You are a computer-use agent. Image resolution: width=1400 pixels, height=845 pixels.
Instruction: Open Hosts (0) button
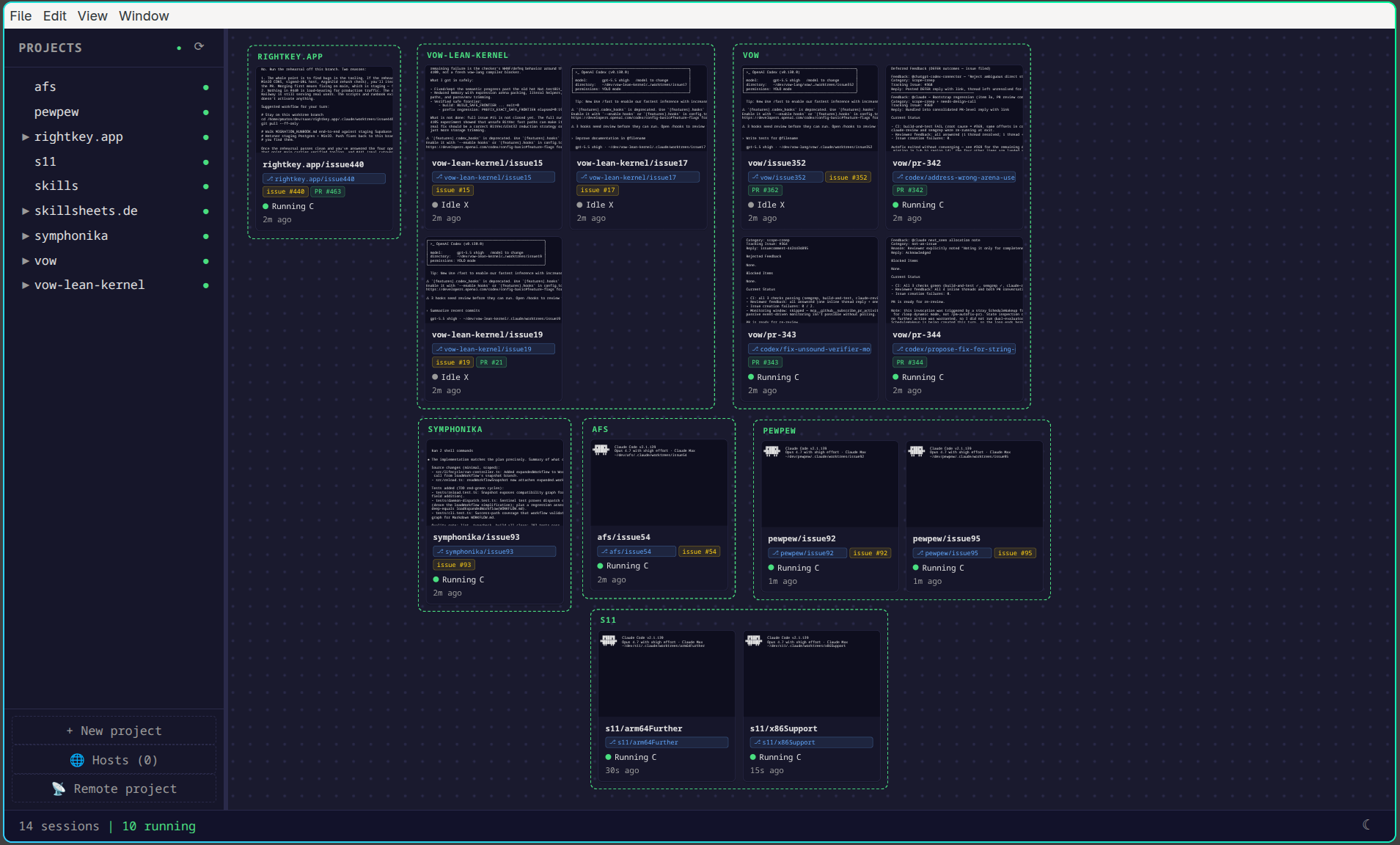[114, 760]
